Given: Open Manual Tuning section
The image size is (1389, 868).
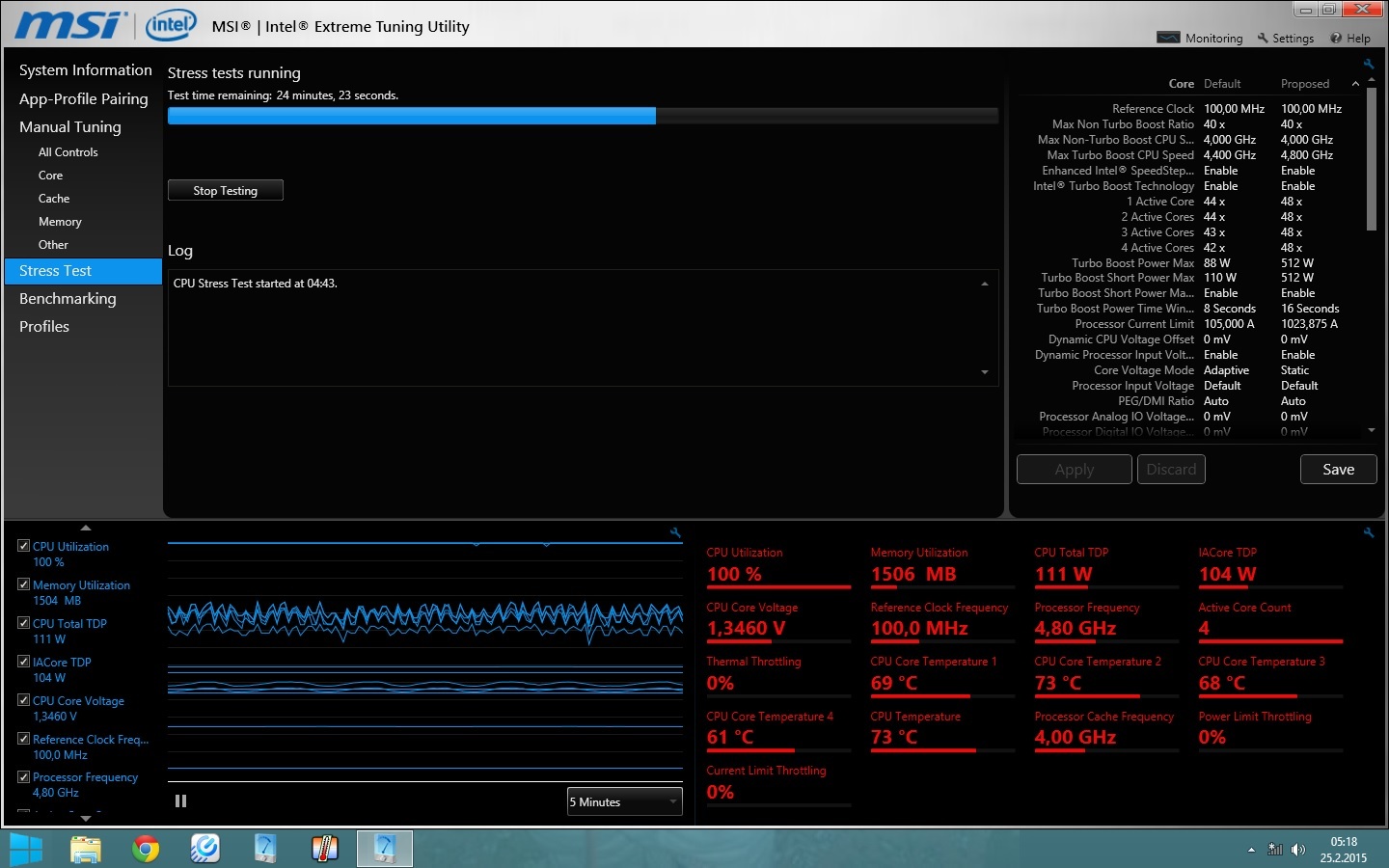Looking at the screenshot, I should coord(70,126).
